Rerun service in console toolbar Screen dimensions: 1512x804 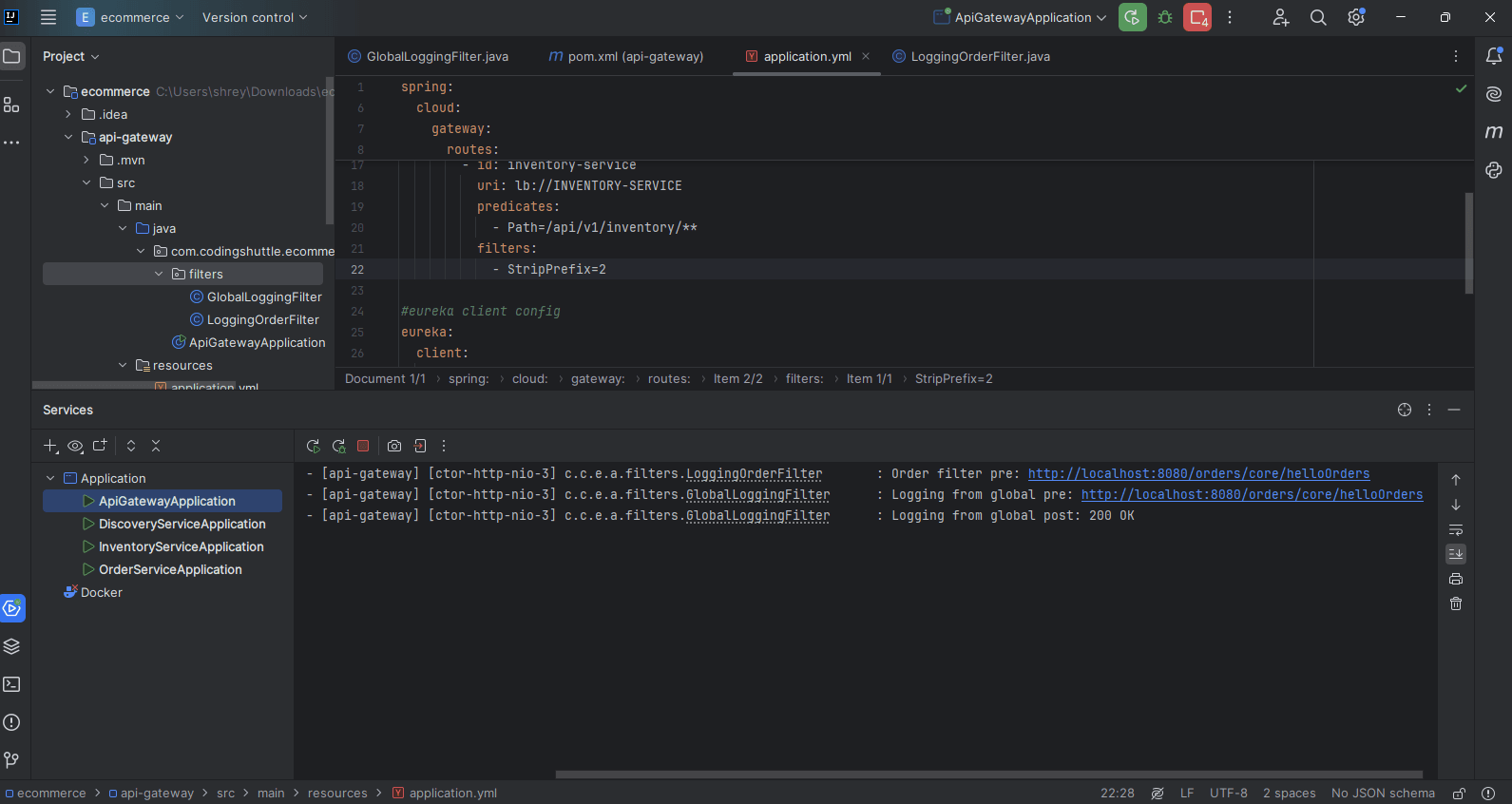[314, 446]
